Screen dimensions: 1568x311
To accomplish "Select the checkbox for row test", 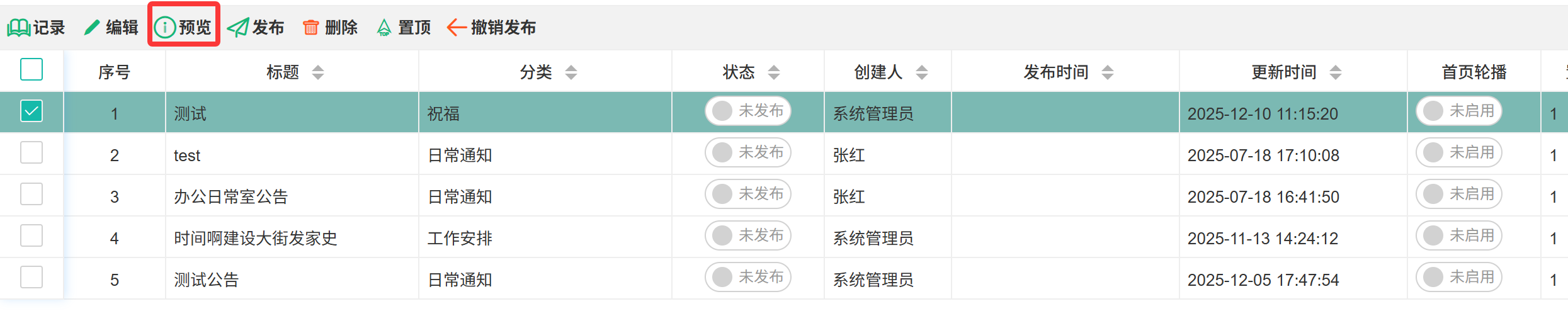I will click(31, 152).
